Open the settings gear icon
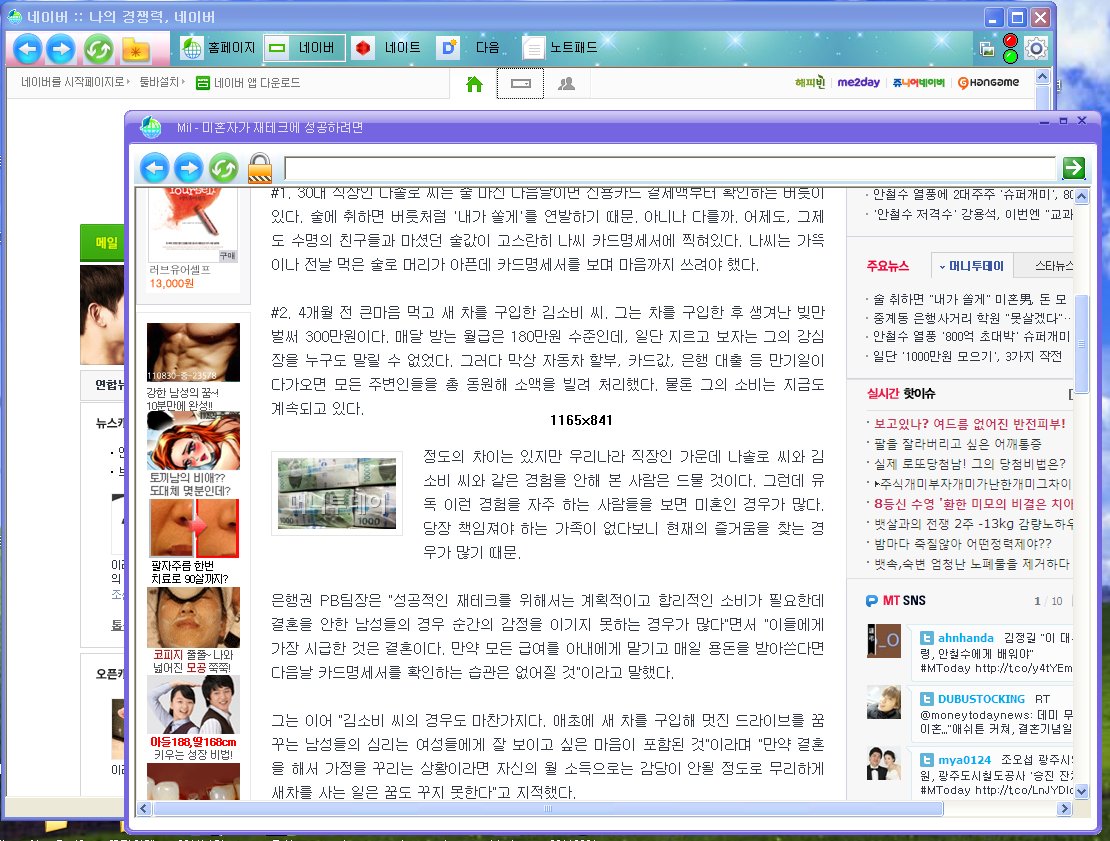 (x=1037, y=48)
